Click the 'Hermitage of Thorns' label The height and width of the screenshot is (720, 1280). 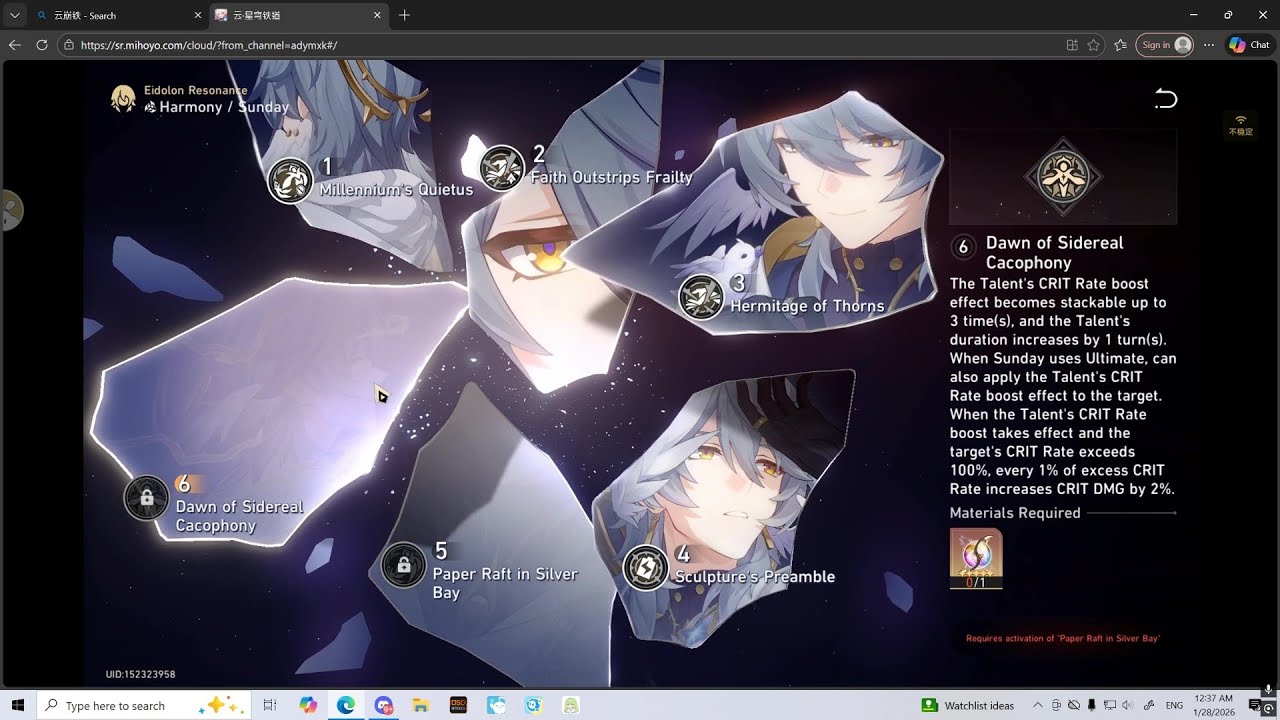click(807, 306)
